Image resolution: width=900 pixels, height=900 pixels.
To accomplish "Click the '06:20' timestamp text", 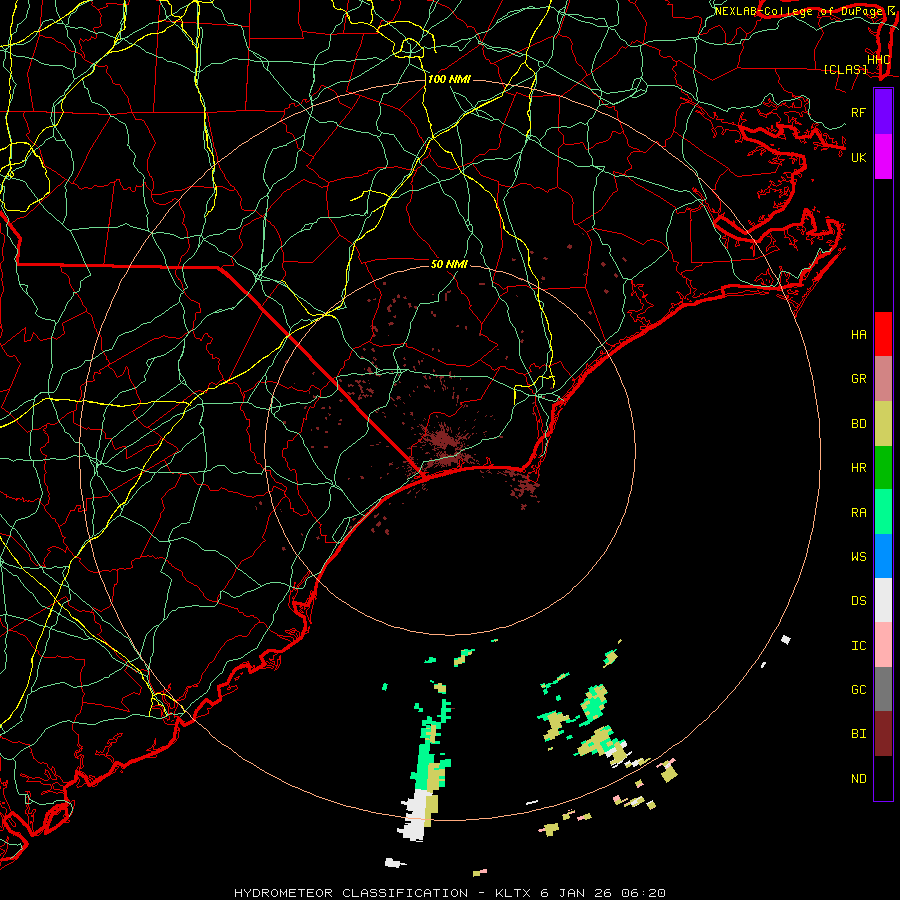I will 643,893.
